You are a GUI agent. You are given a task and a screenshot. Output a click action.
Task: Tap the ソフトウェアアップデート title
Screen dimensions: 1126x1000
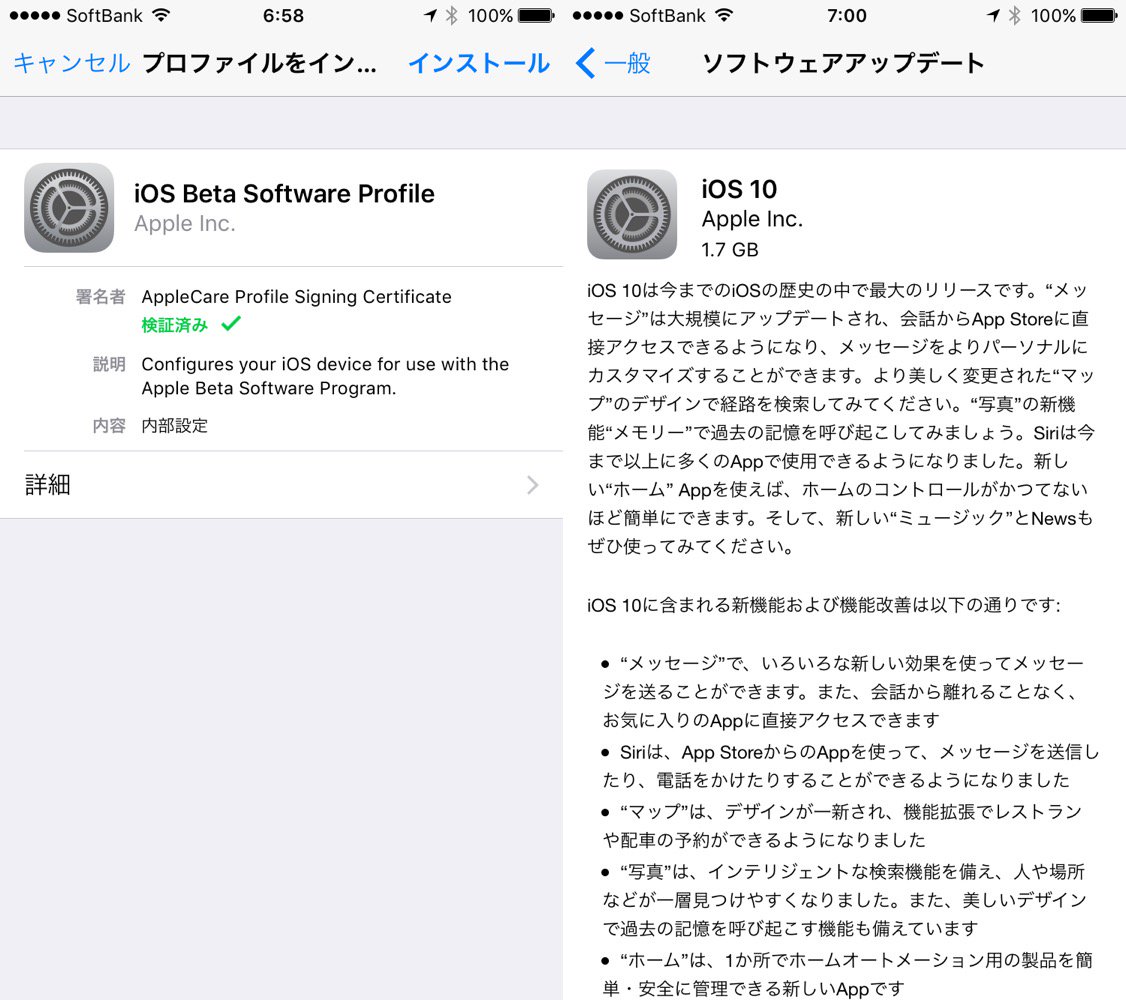pyautogui.click(x=843, y=63)
